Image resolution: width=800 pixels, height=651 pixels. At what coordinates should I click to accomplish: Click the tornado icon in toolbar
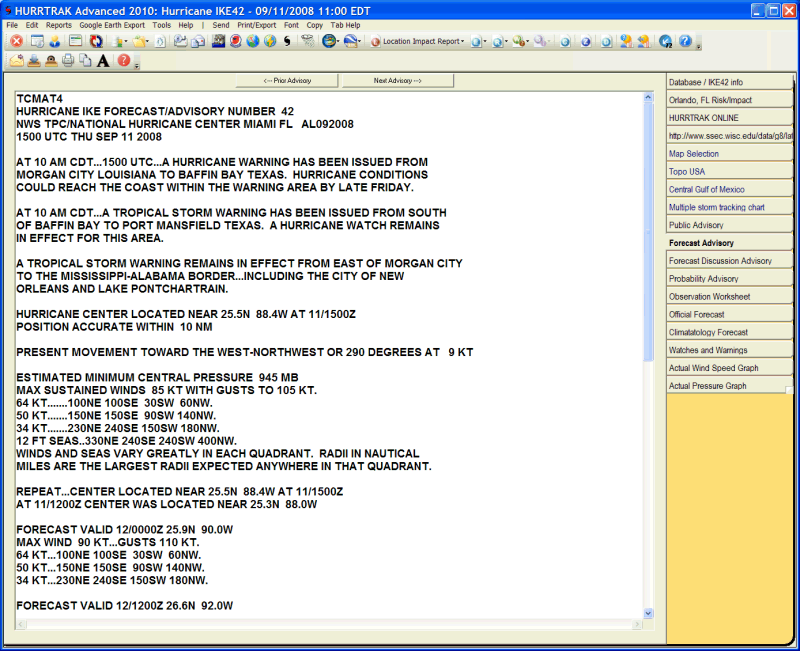coord(306,42)
